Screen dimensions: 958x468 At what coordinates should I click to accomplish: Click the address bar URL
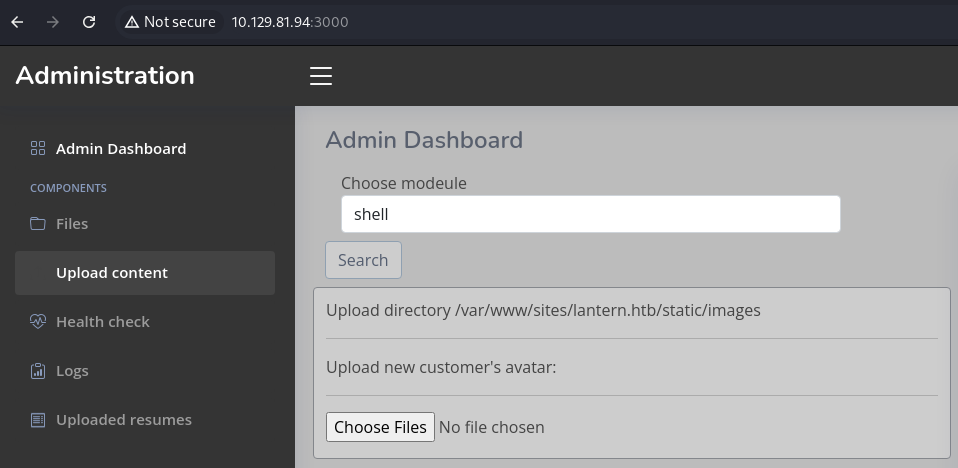(290, 22)
